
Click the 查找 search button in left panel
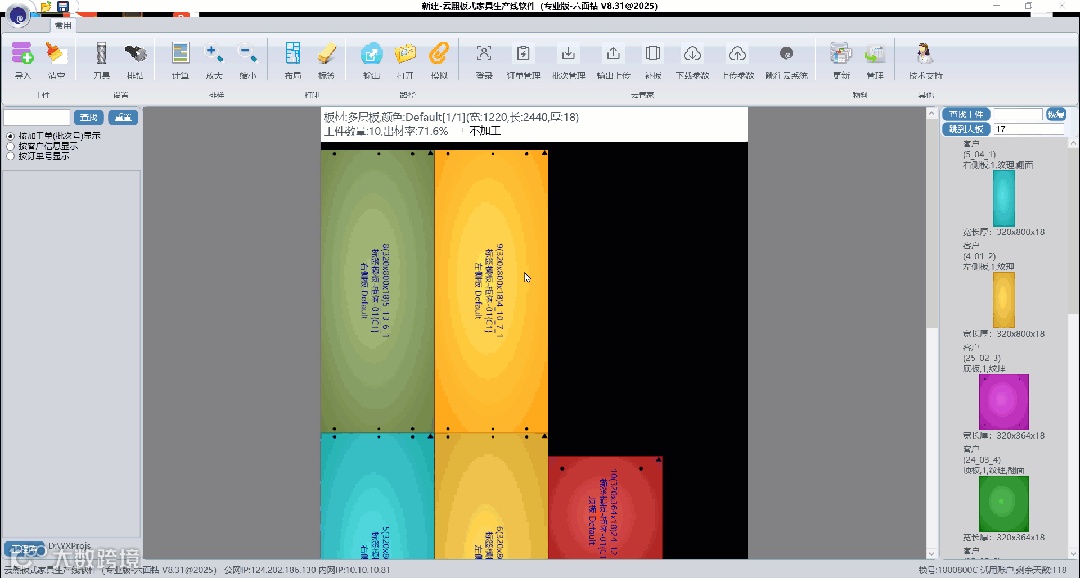90,117
